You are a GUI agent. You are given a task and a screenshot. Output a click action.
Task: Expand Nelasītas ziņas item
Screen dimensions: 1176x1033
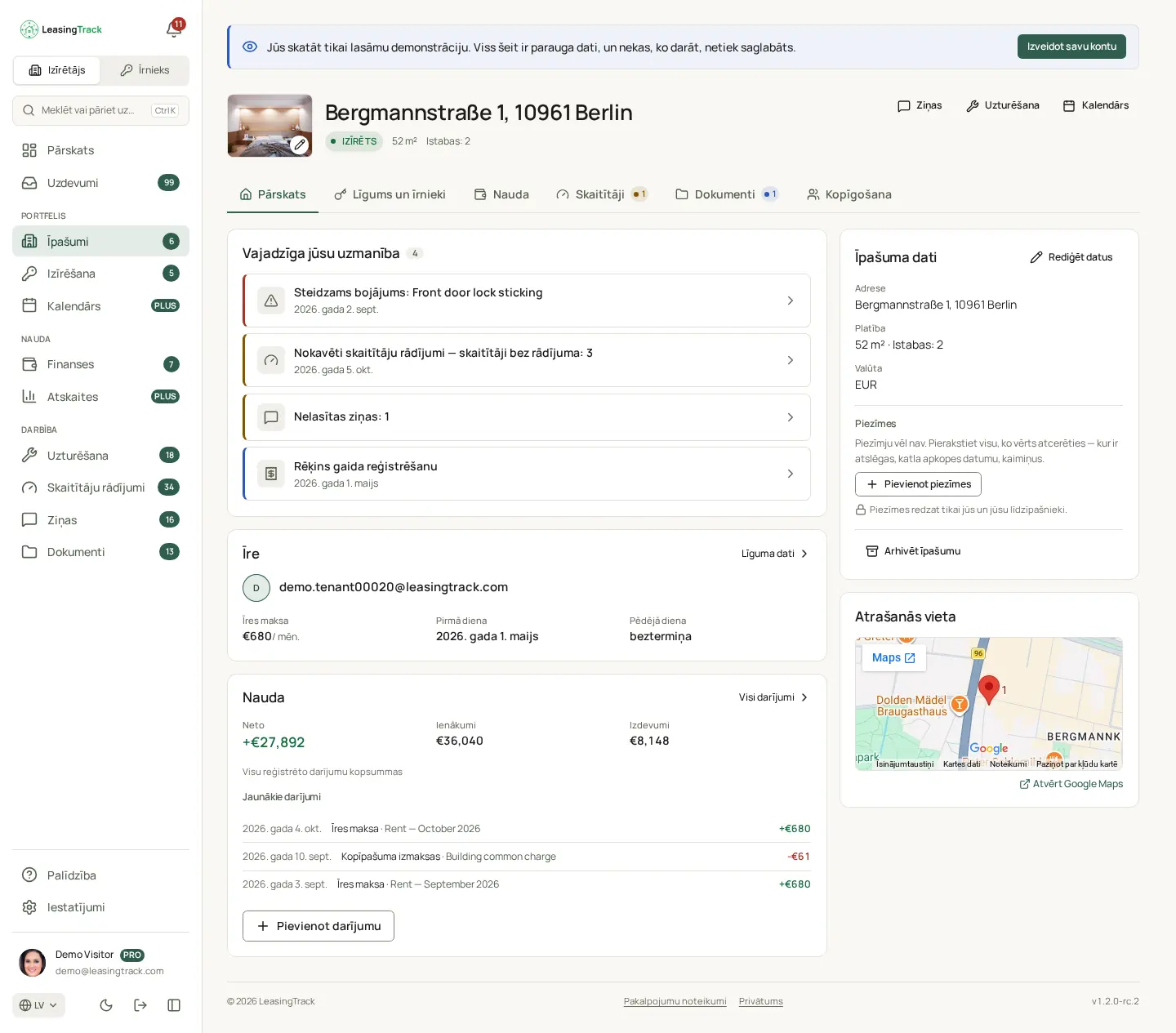point(527,417)
